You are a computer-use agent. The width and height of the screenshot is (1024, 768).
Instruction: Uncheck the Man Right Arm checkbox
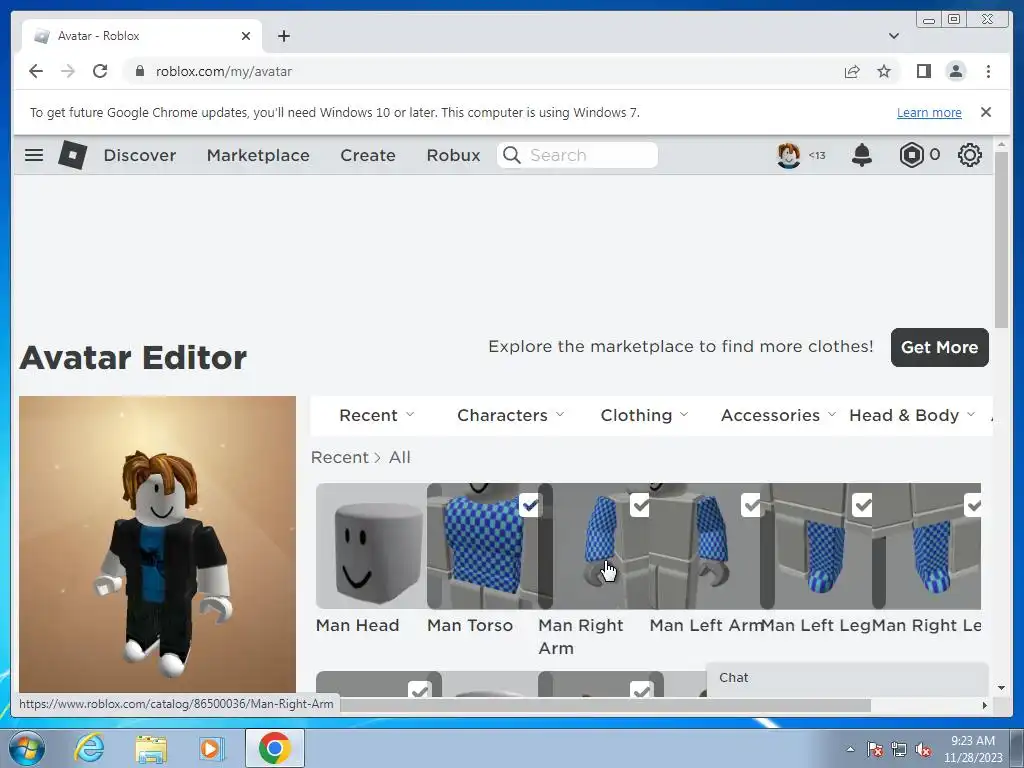coord(640,505)
